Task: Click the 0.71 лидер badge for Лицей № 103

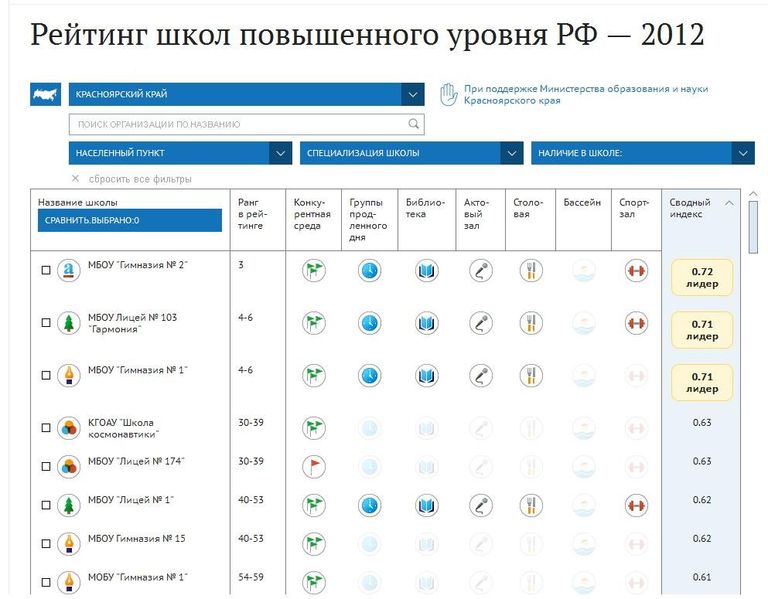Action: click(702, 330)
